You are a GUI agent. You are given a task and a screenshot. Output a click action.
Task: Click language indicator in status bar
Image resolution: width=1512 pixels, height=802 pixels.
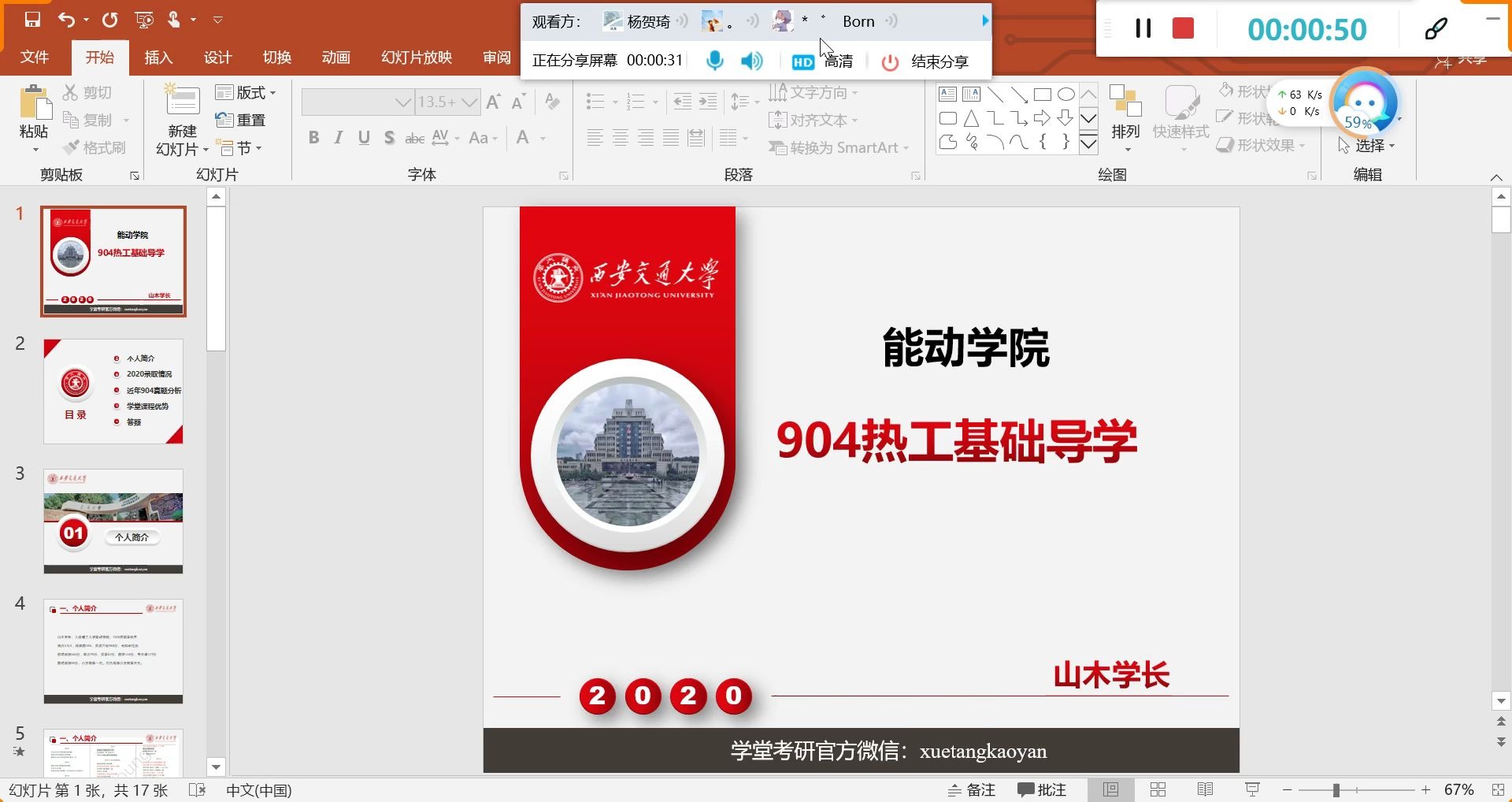[x=258, y=790]
